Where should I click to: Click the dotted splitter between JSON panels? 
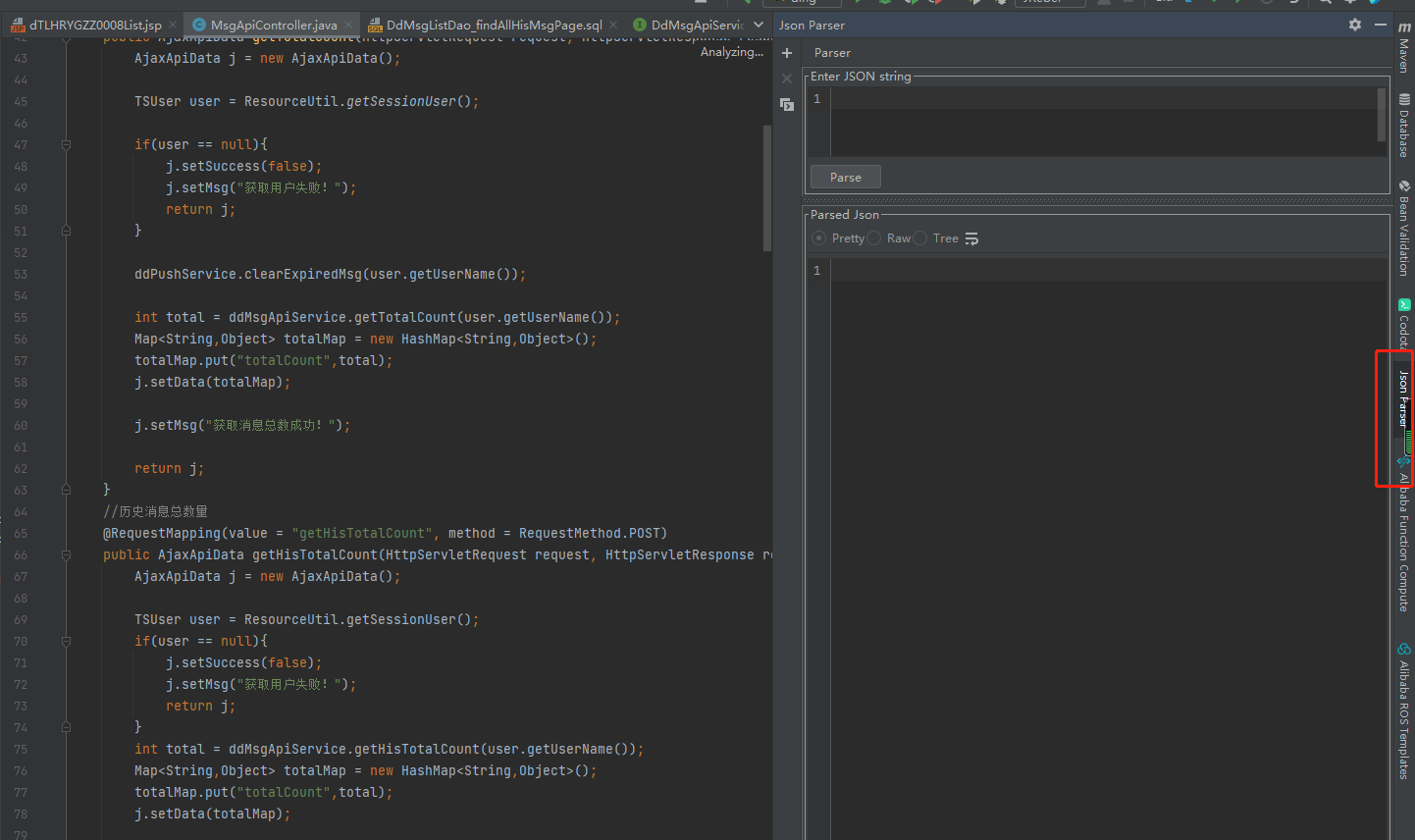tap(1097, 202)
